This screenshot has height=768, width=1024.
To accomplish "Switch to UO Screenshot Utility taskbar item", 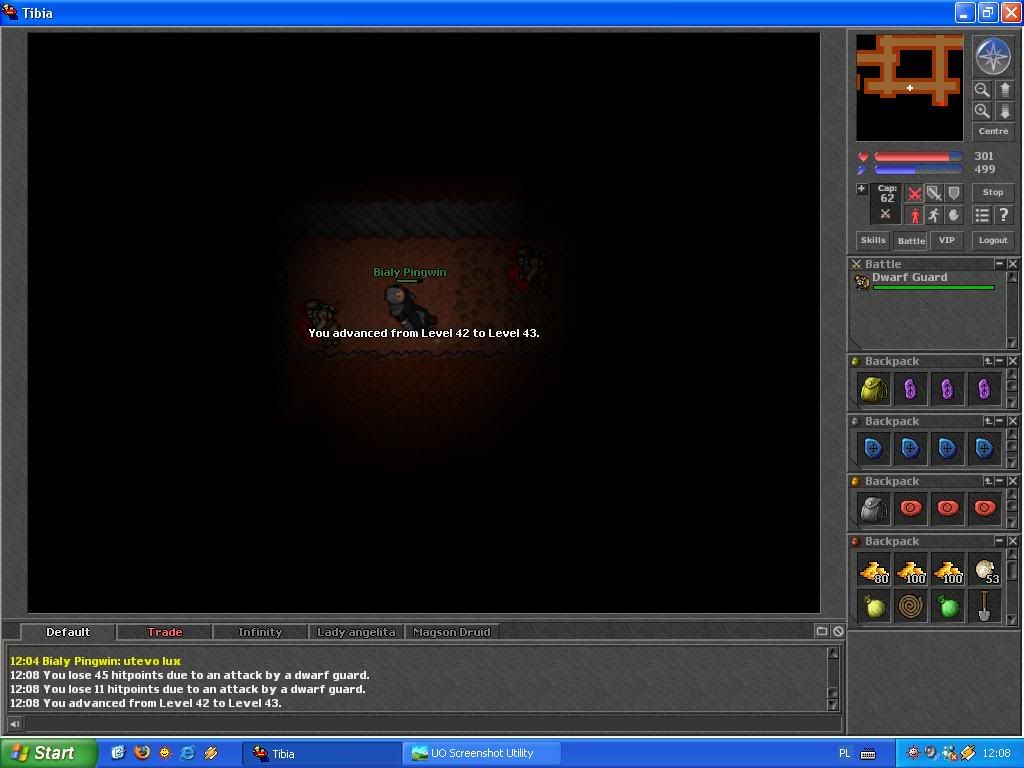I will (481, 753).
